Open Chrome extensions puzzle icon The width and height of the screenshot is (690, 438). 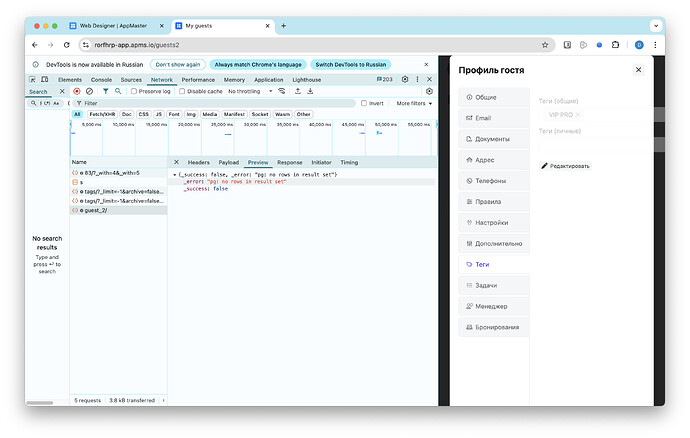615,45
